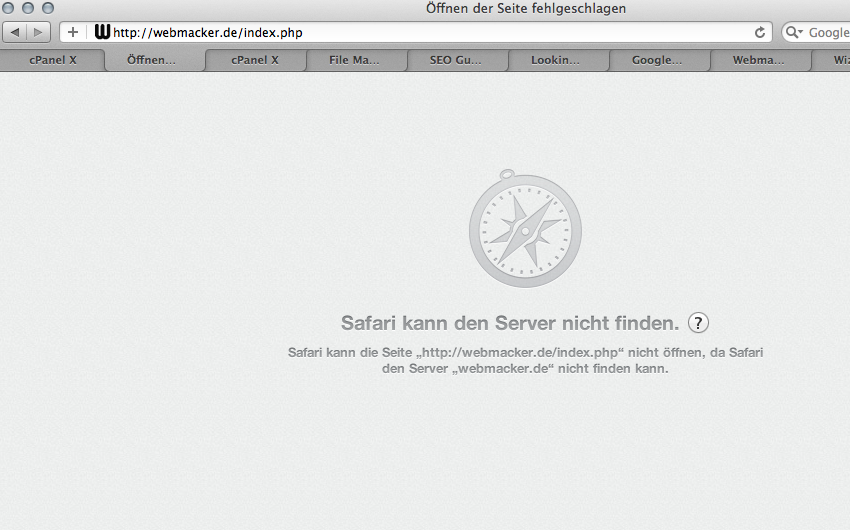Viewport: 850px width, 530px height.
Task: Click the grey Safari compass image
Action: point(525,229)
